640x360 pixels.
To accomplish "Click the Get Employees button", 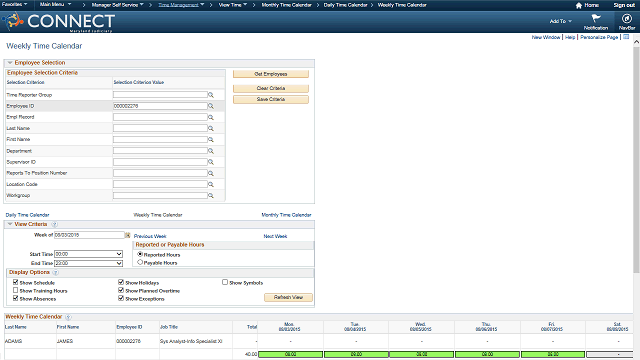I will click(x=271, y=74).
